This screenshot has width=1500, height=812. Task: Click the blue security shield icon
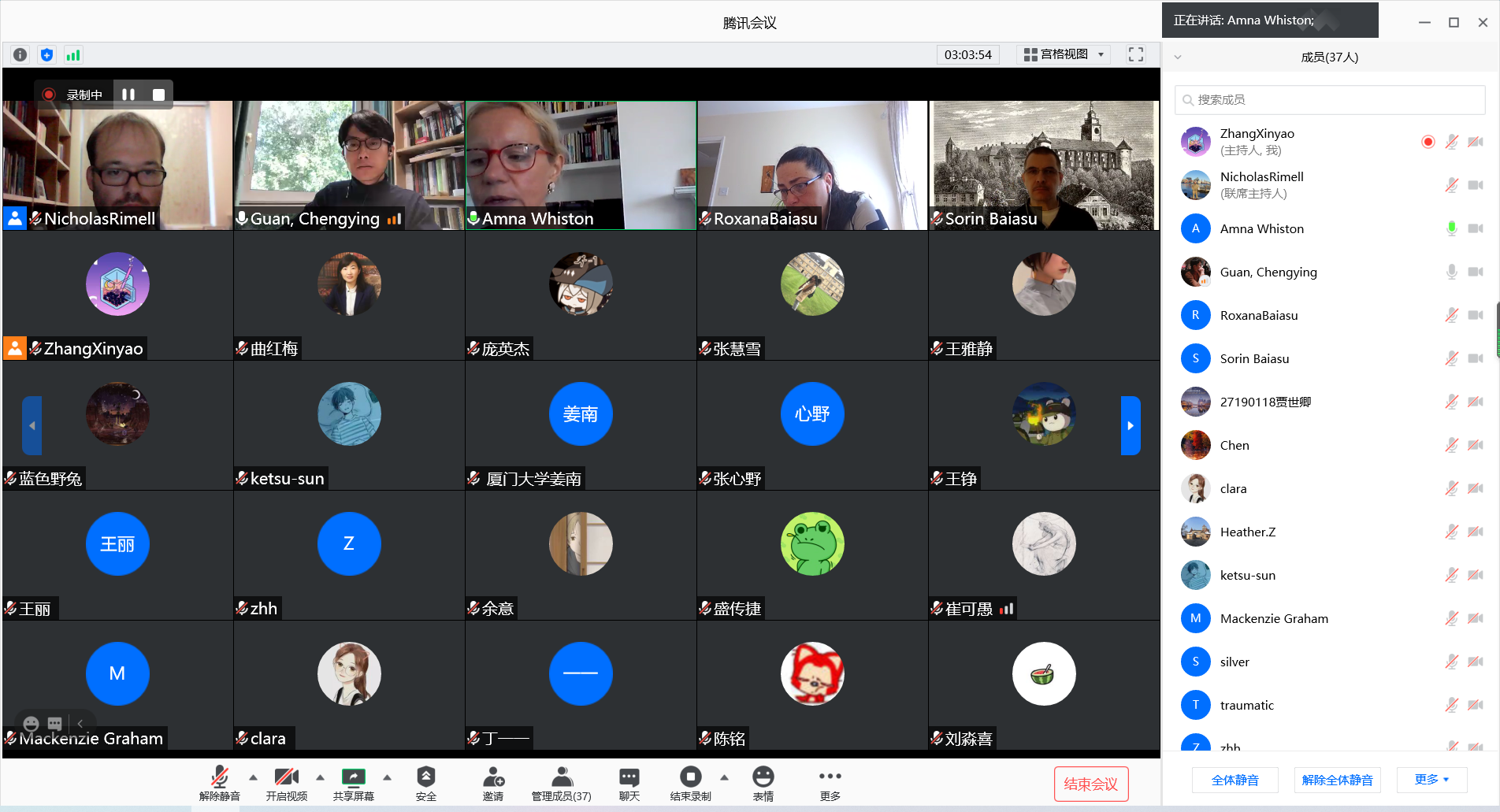pos(47,55)
